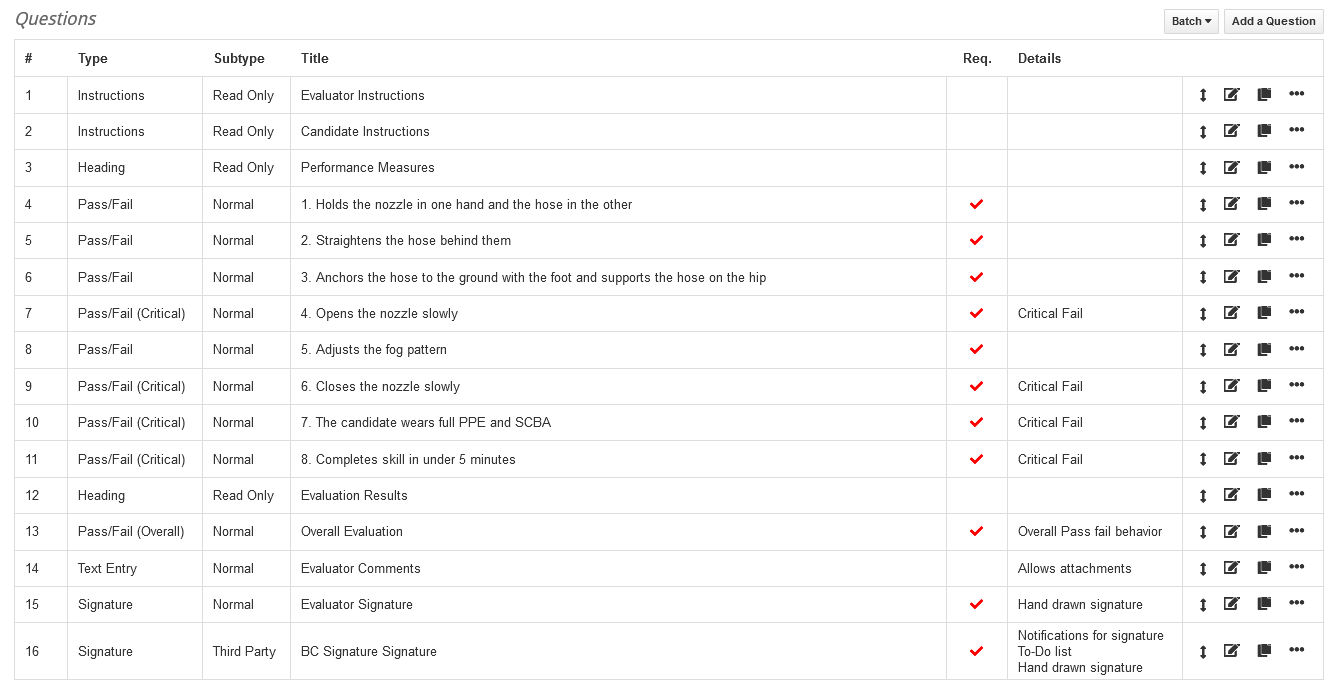Screen dimensions: 1339x695
Task: Toggle the required checkmark for Opens the nozzle slowly
Action: [x=976, y=313]
